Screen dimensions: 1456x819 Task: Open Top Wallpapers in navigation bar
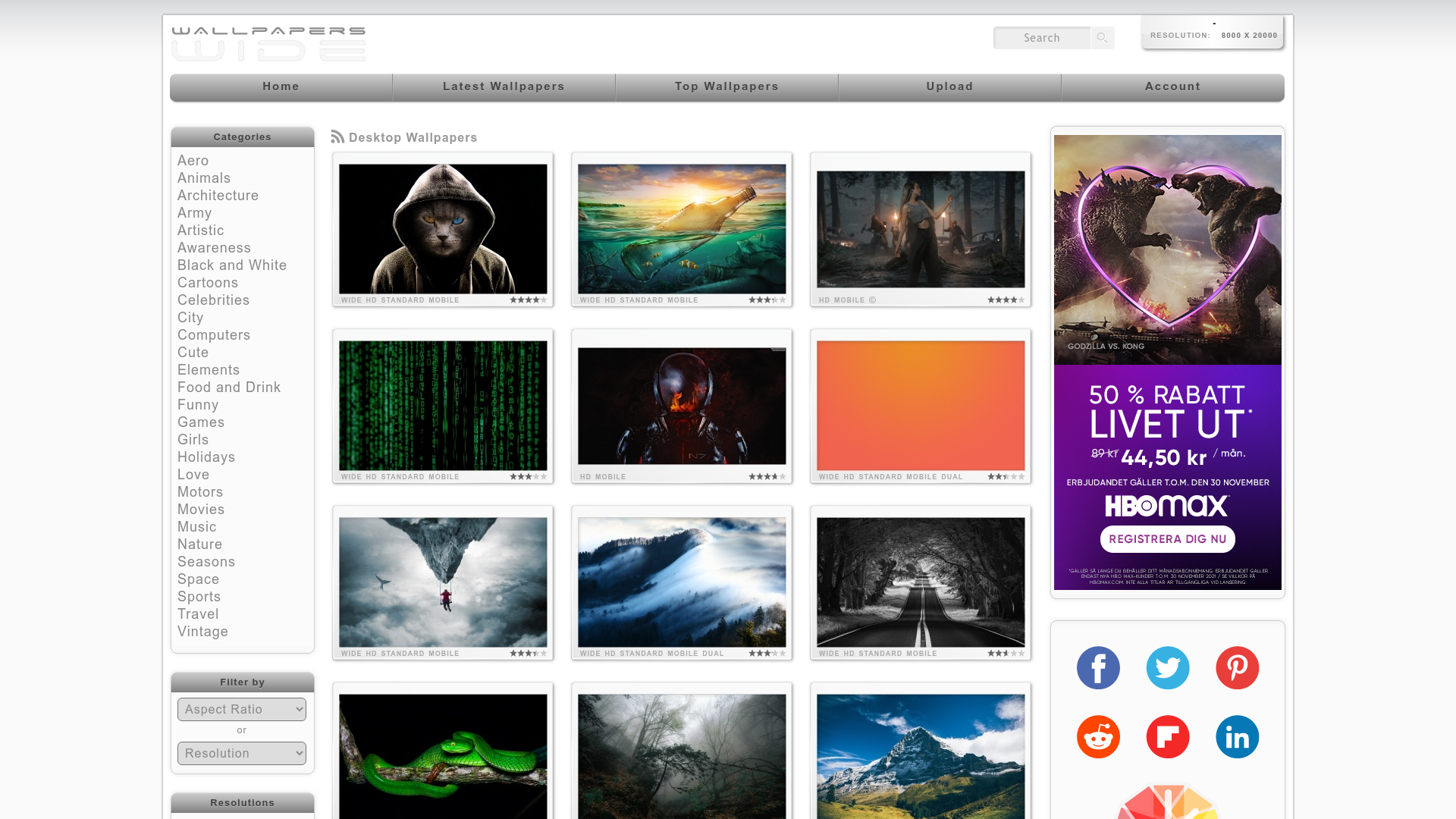click(727, 86)
